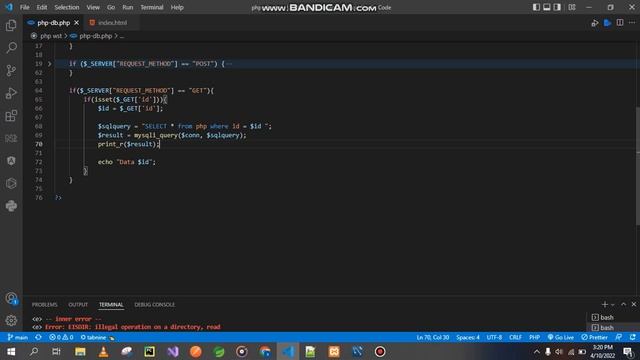Close the php-db.php tab
Viewport: 640px width, 360px height.
(x=76, y=23)
